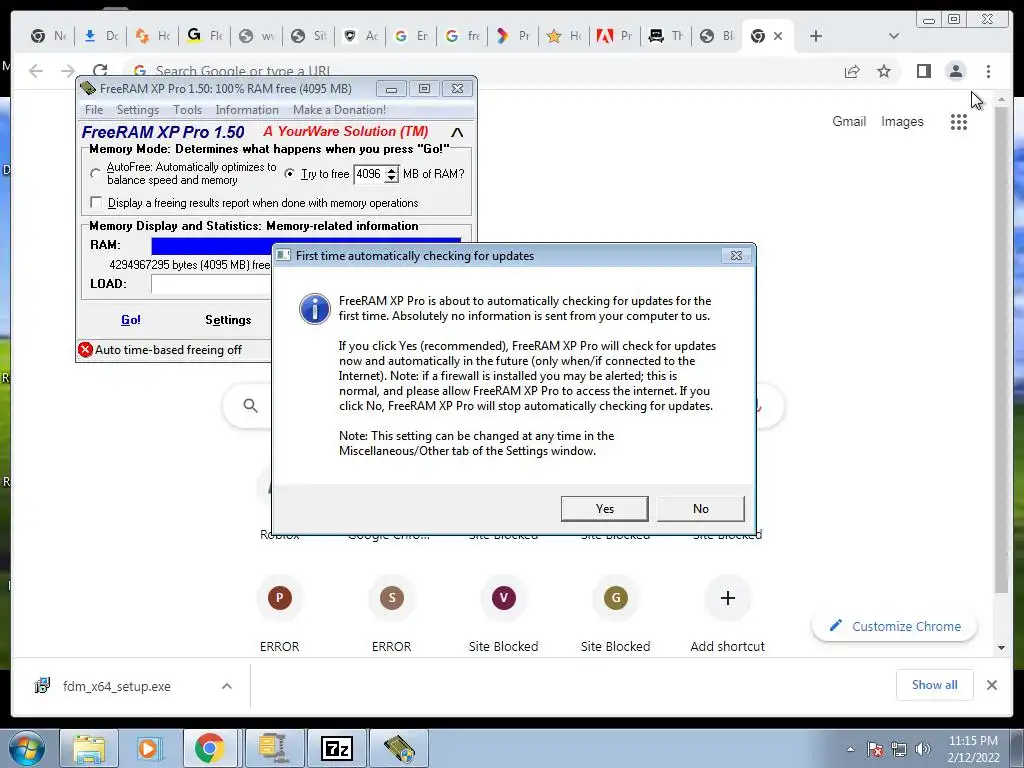Switch to the shield Ac tab
This screenshot has width=1024, height=768.
pos(360,36)
